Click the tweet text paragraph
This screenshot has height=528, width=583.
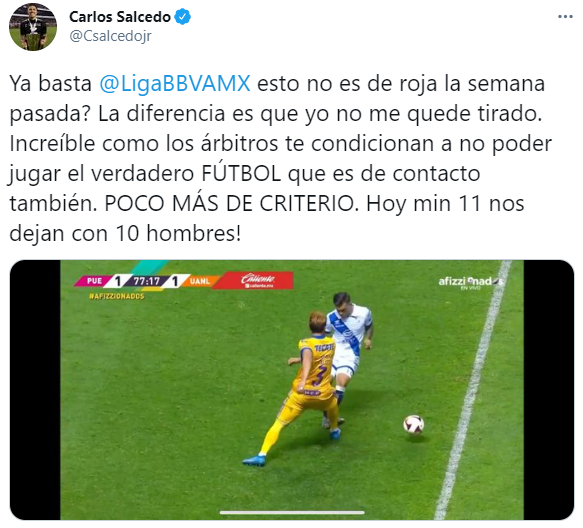(x=281, y=158)
